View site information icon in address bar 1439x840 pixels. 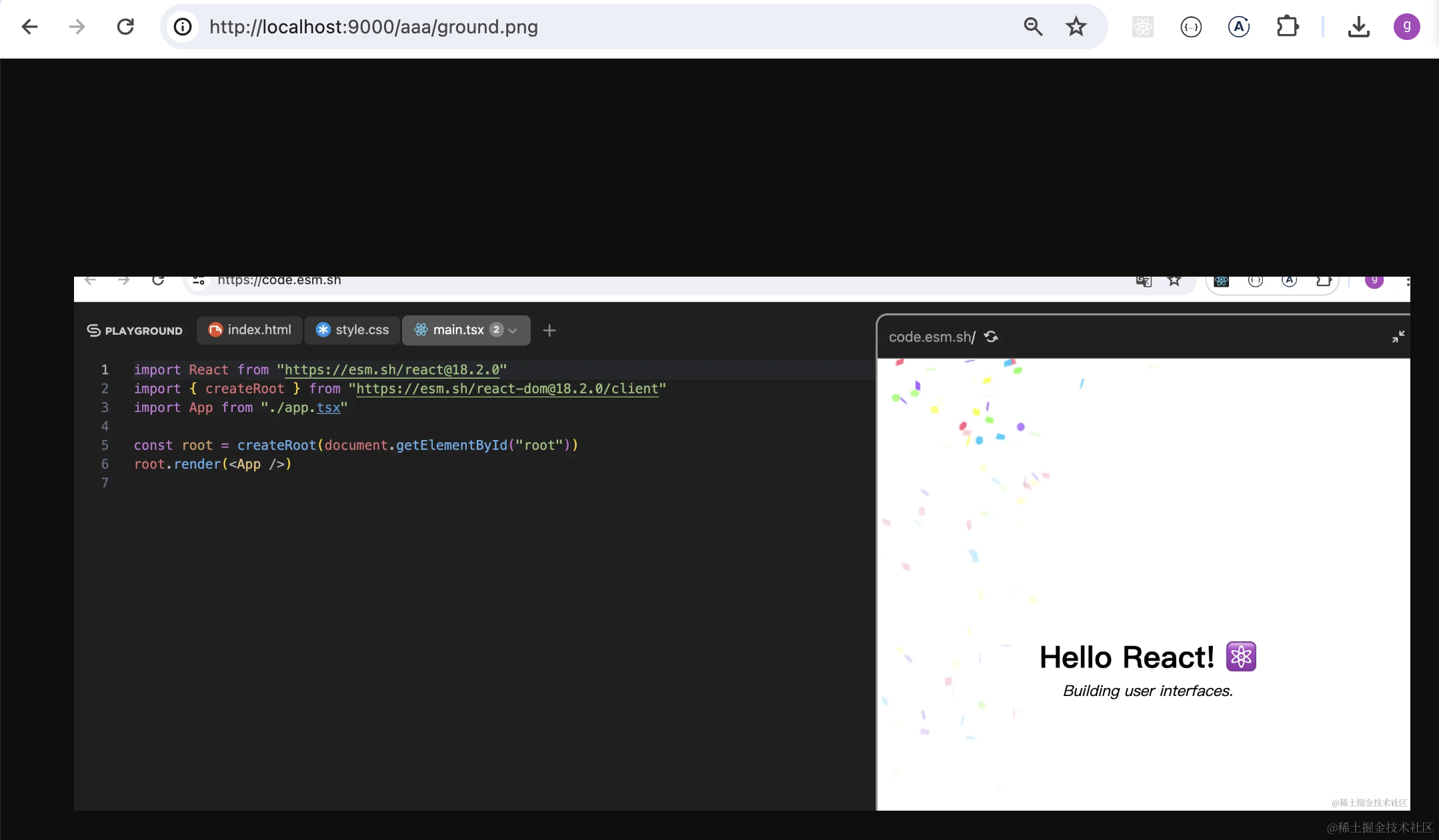tap(183, 27)
